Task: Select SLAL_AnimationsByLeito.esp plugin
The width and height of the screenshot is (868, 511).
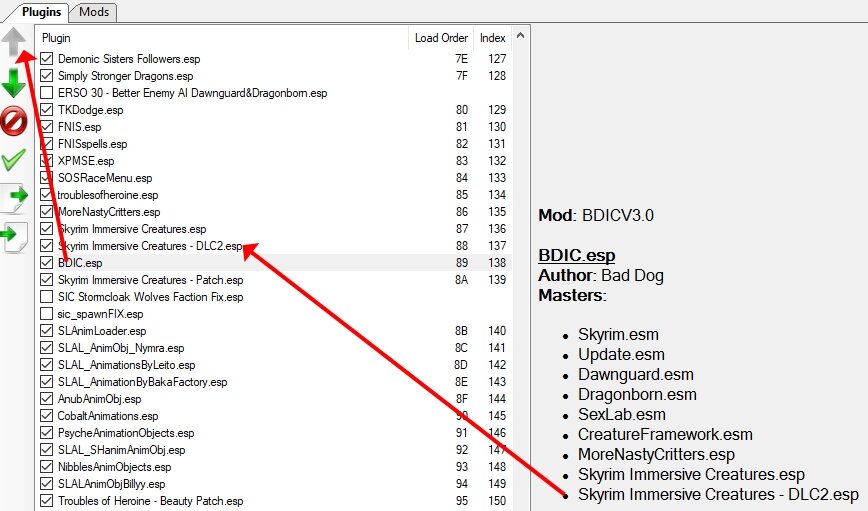Action: coord(274,365)
